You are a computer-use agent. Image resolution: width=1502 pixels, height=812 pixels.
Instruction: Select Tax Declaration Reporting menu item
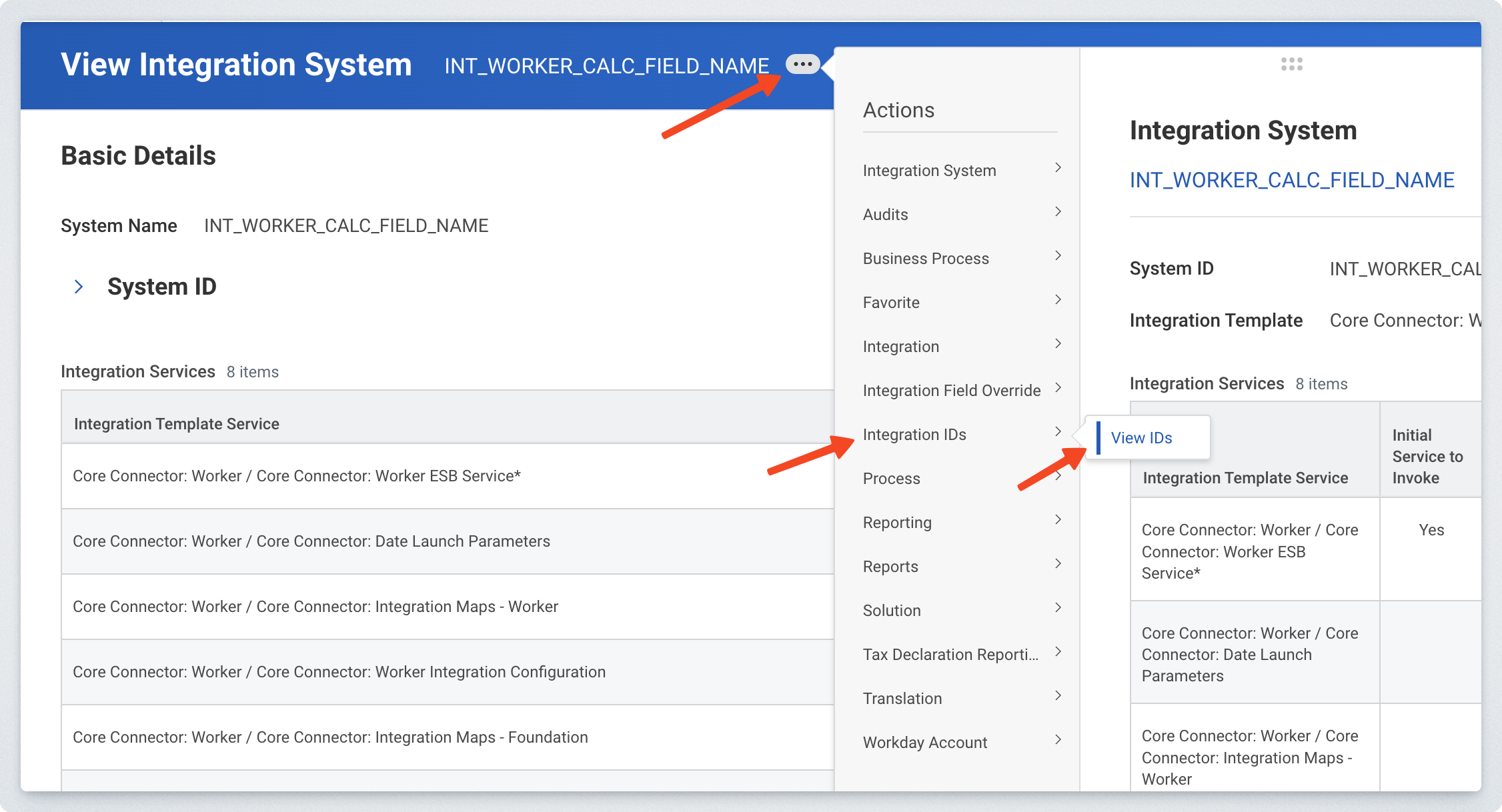950,655
